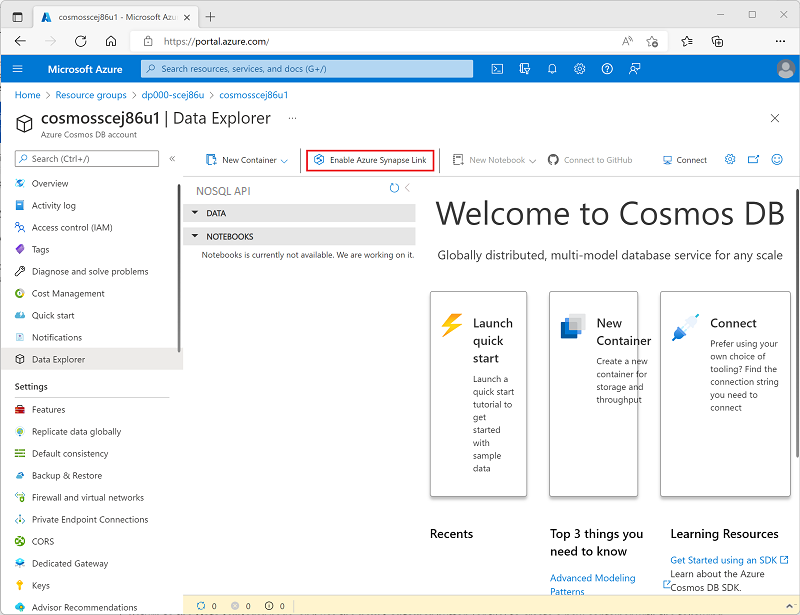
Task: Click the Connect button in toolbar
Action: click(x=684, y=160)
